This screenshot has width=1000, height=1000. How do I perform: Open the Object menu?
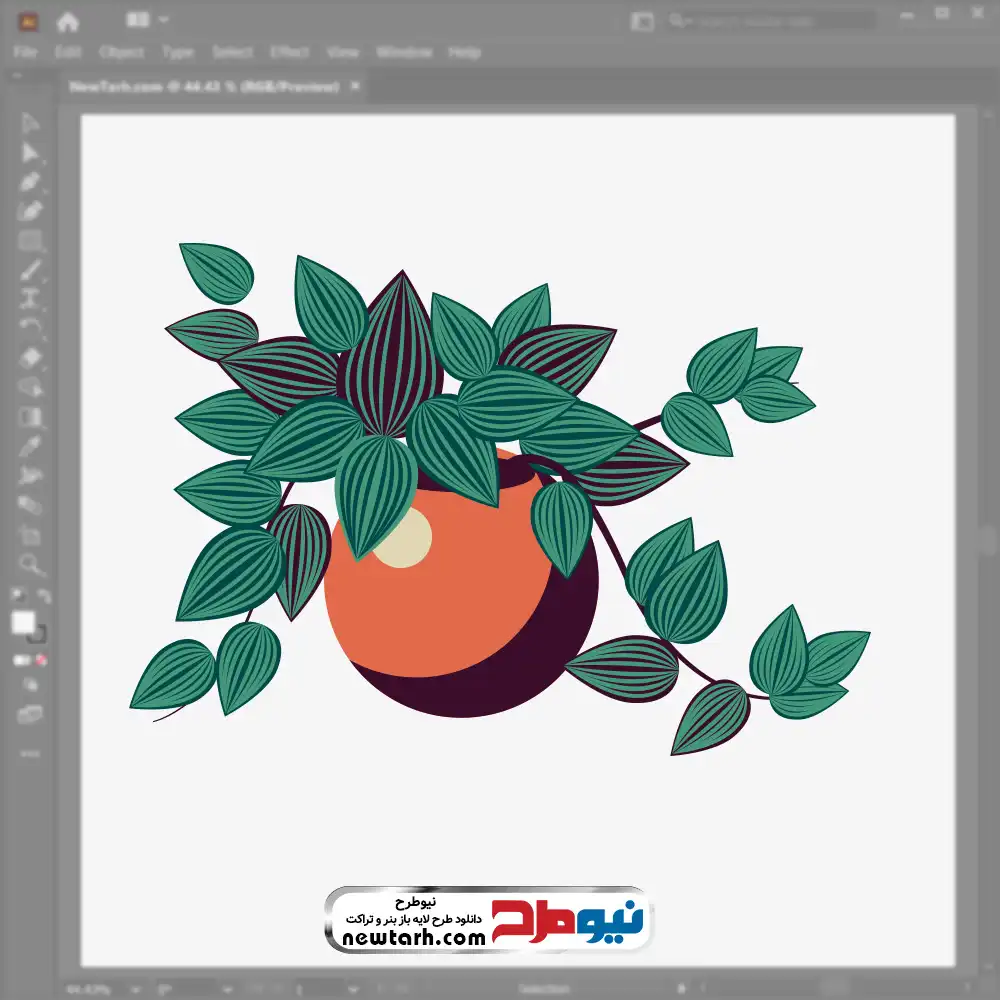coord(122,52)
